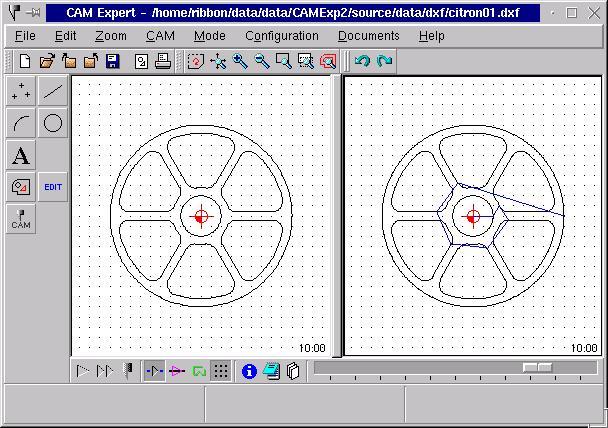Viewport: 608px width, 428px height.
Task: Select the Arc drawing tool
Action: point(21,124)
